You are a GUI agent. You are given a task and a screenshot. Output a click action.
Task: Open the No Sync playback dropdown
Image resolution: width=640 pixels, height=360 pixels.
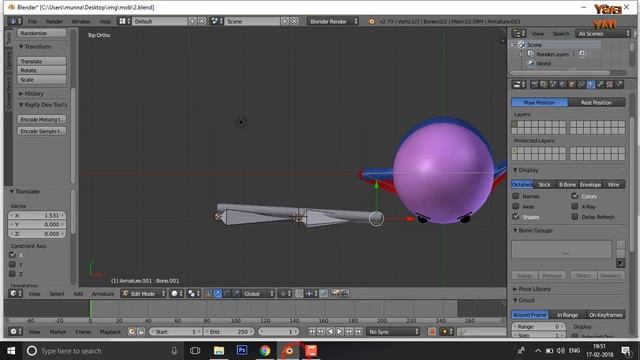pos(393,332)
